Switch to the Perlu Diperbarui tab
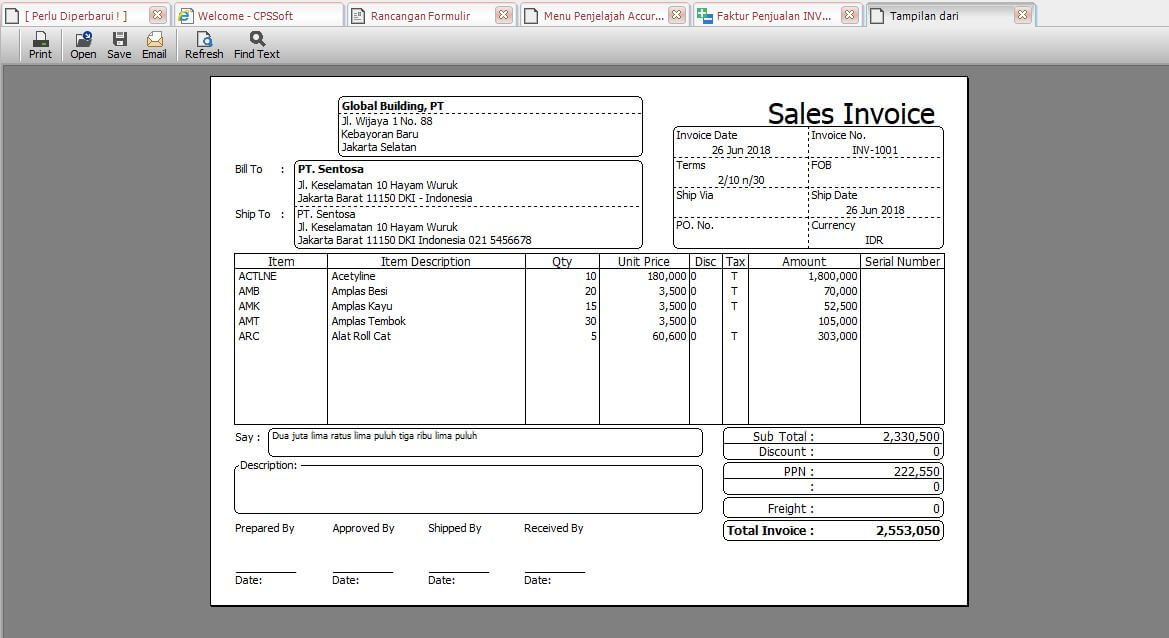This screenshot has height=638, width=1169. (x=76, y=16)
